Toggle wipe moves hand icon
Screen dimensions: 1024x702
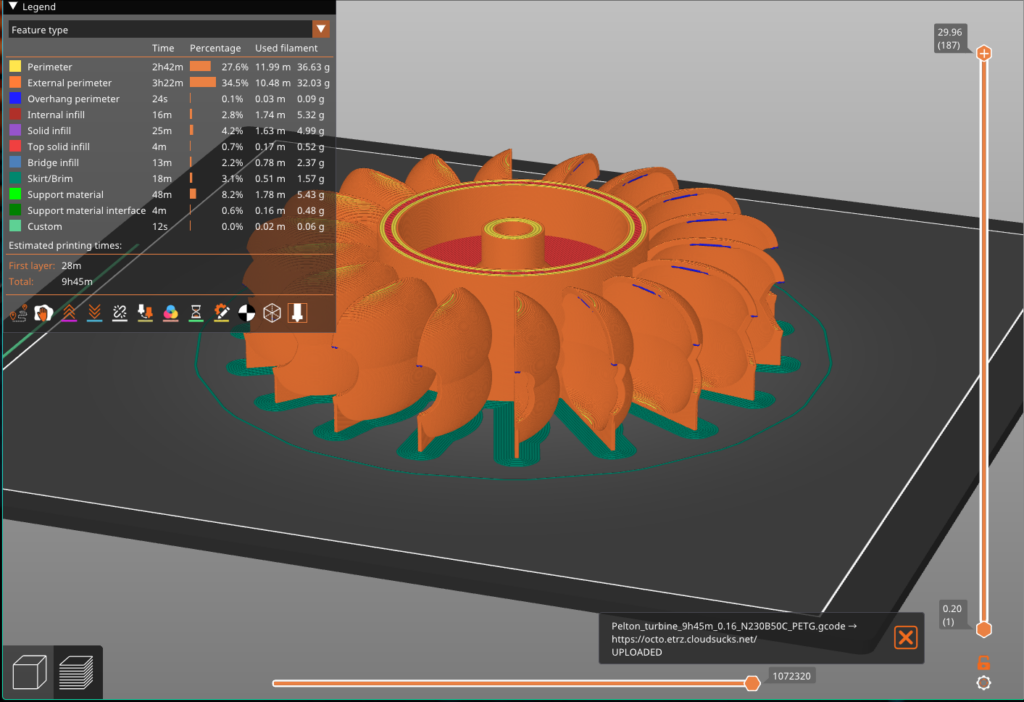point(43,313)
